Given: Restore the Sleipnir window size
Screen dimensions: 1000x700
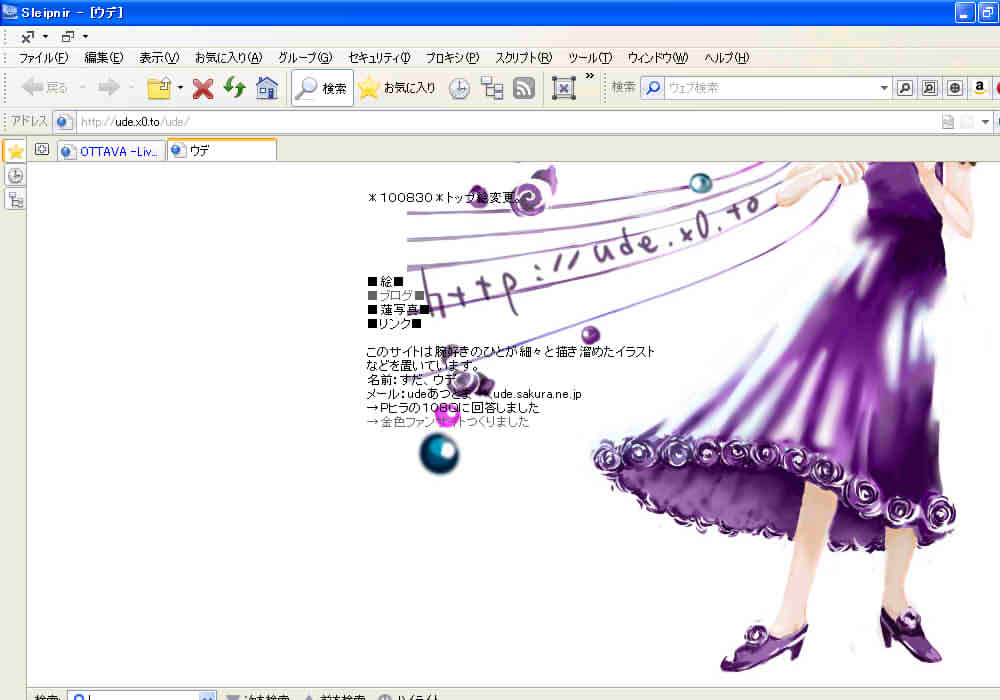Looking at the screenshot, I should (x=989, y=13).
